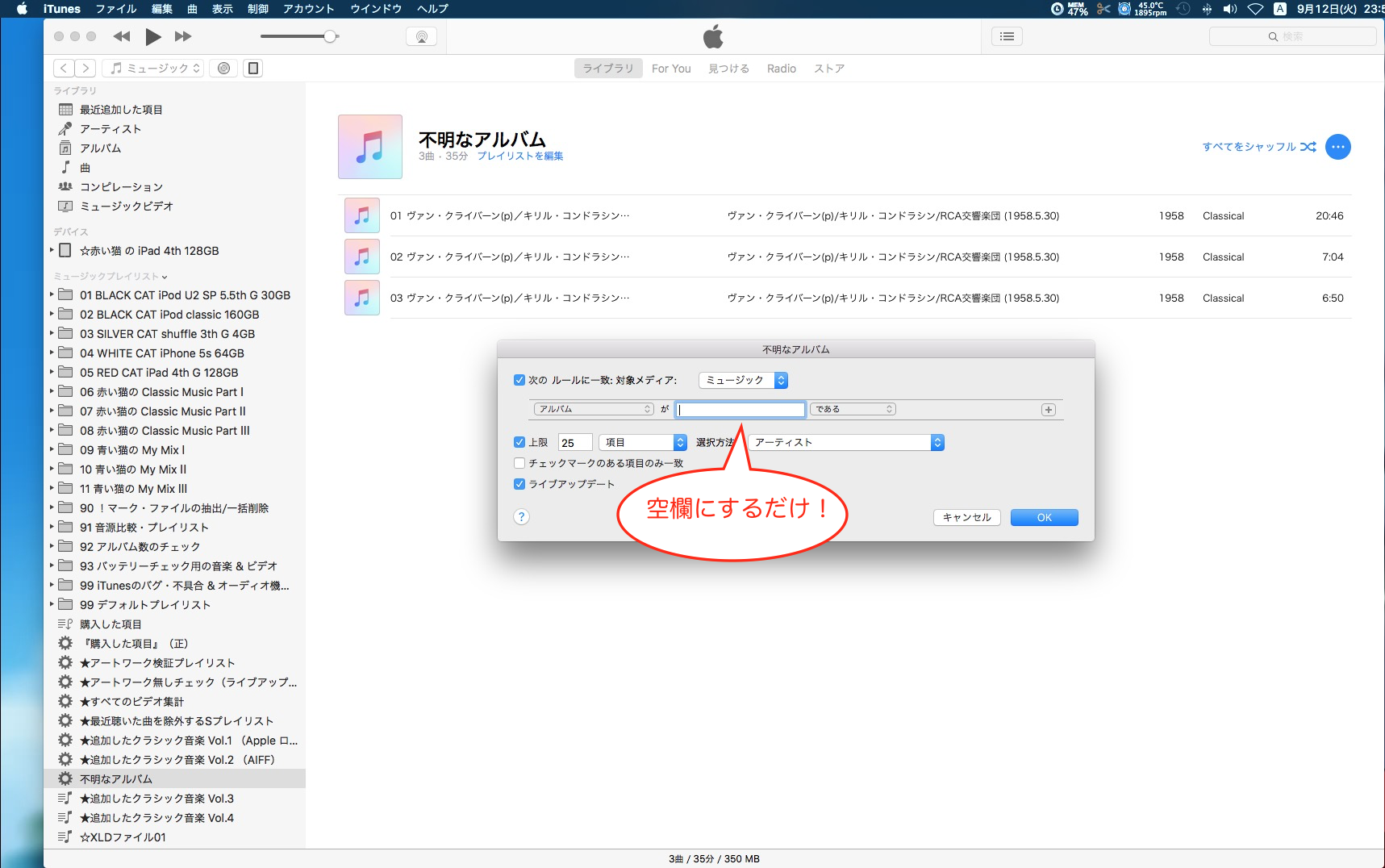Click the album artwork for 不明なアルバム
This screenshot has height=868, width=1385.
370,147
